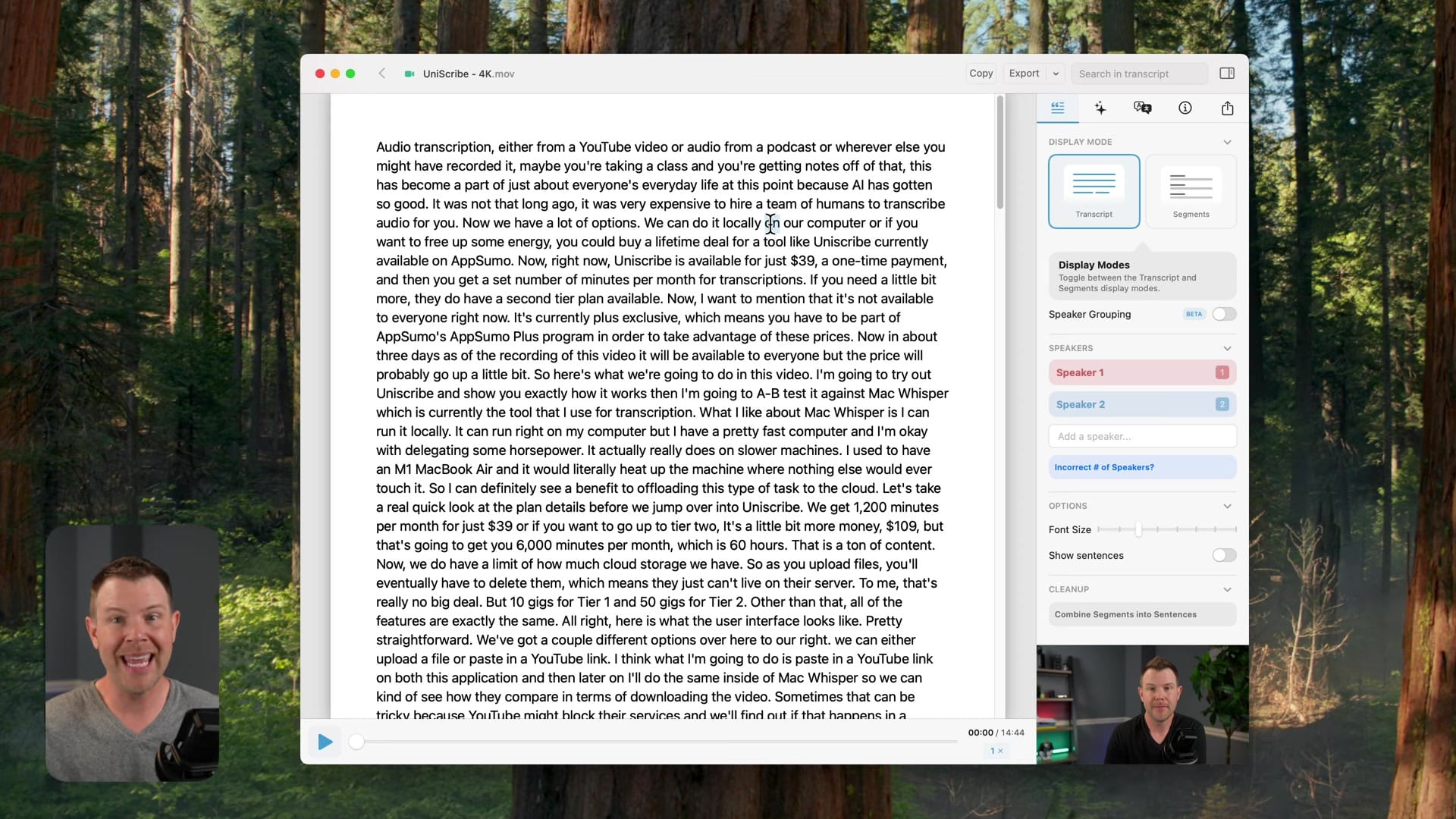Open the translation tab icon
This screenshot has height=819, width=1456.
1143,108
